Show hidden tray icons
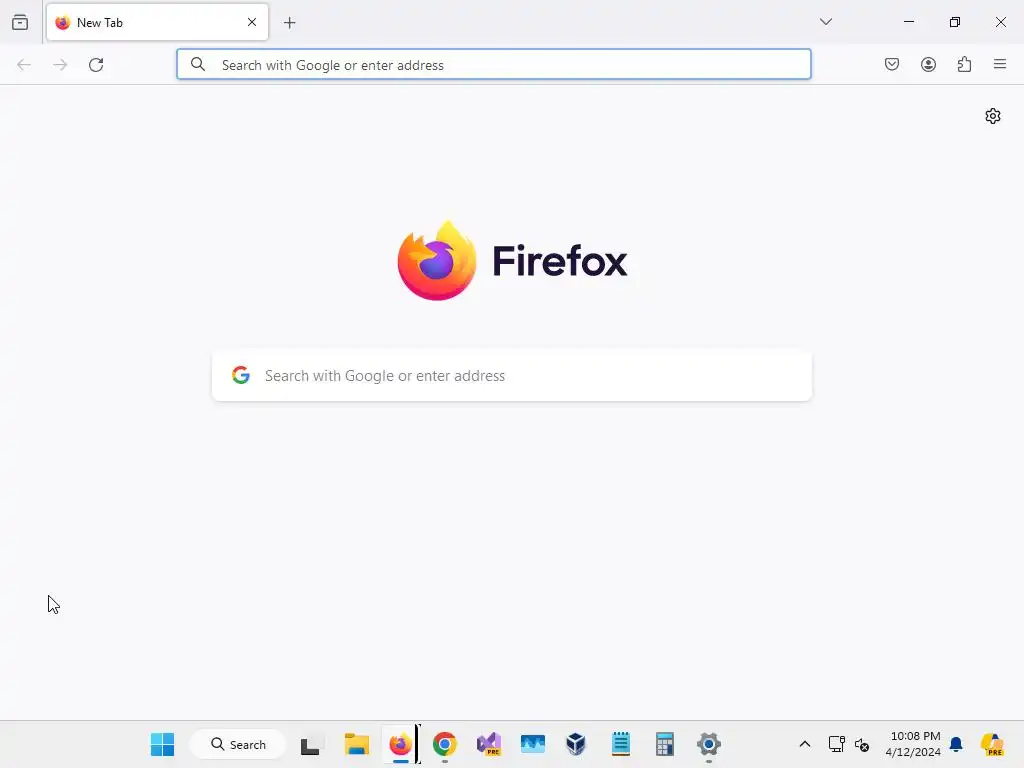The image size is (1024, 768). pyautogui.click(x=805, y=744)
